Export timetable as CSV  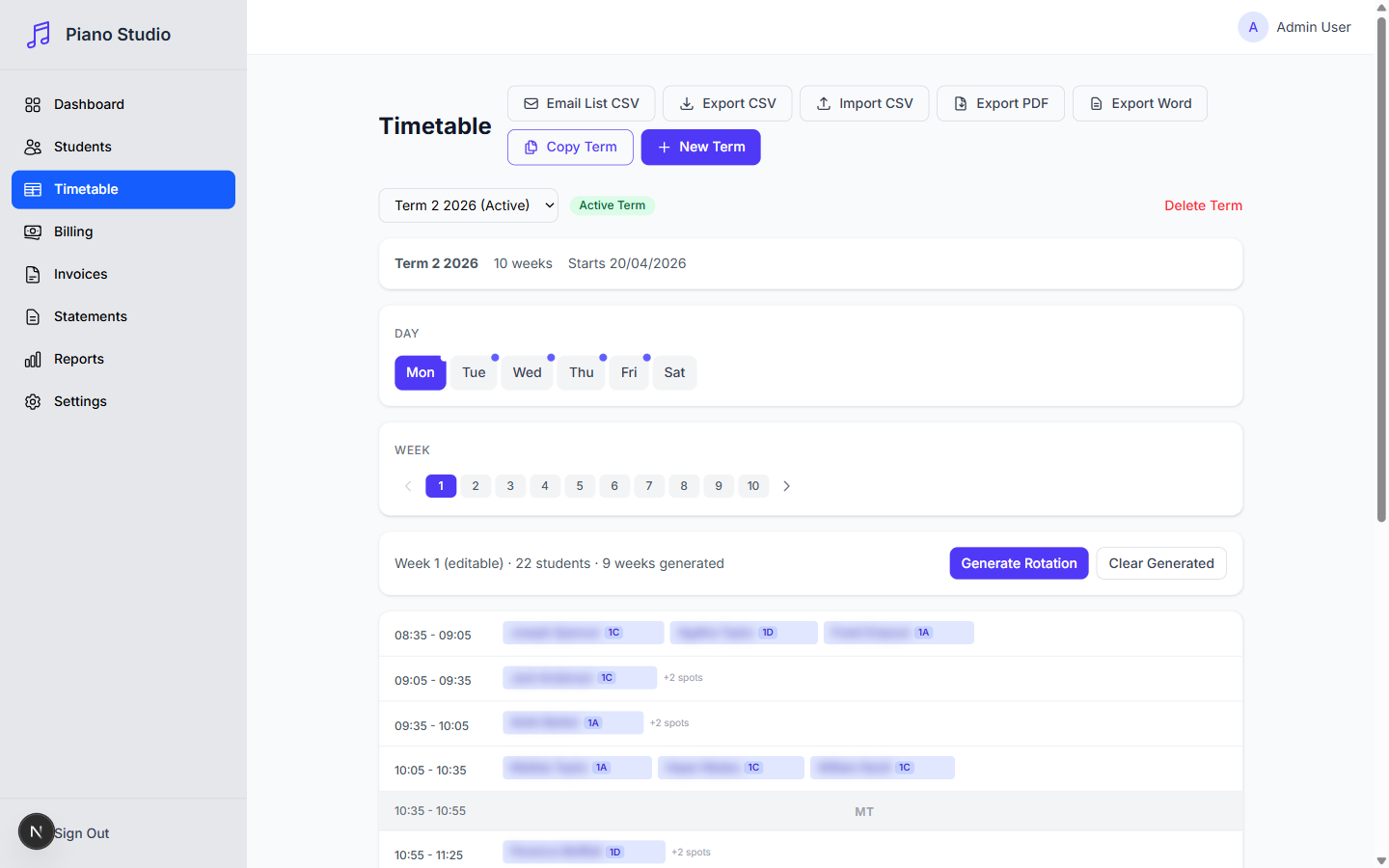pos(727,103)
